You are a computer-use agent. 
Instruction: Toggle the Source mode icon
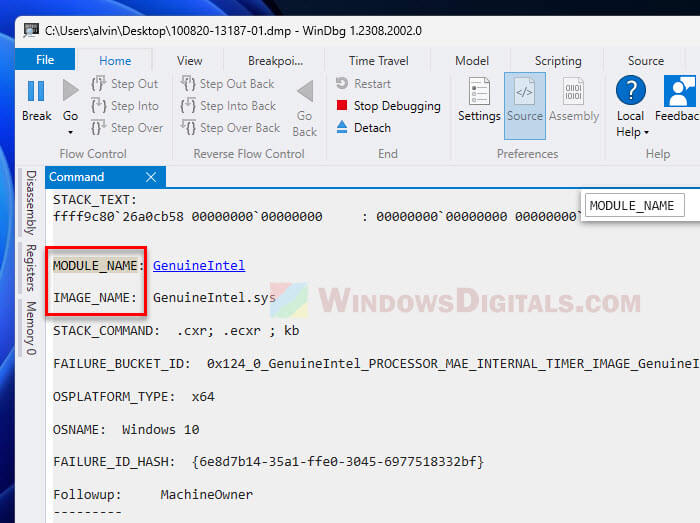[525, 91]
